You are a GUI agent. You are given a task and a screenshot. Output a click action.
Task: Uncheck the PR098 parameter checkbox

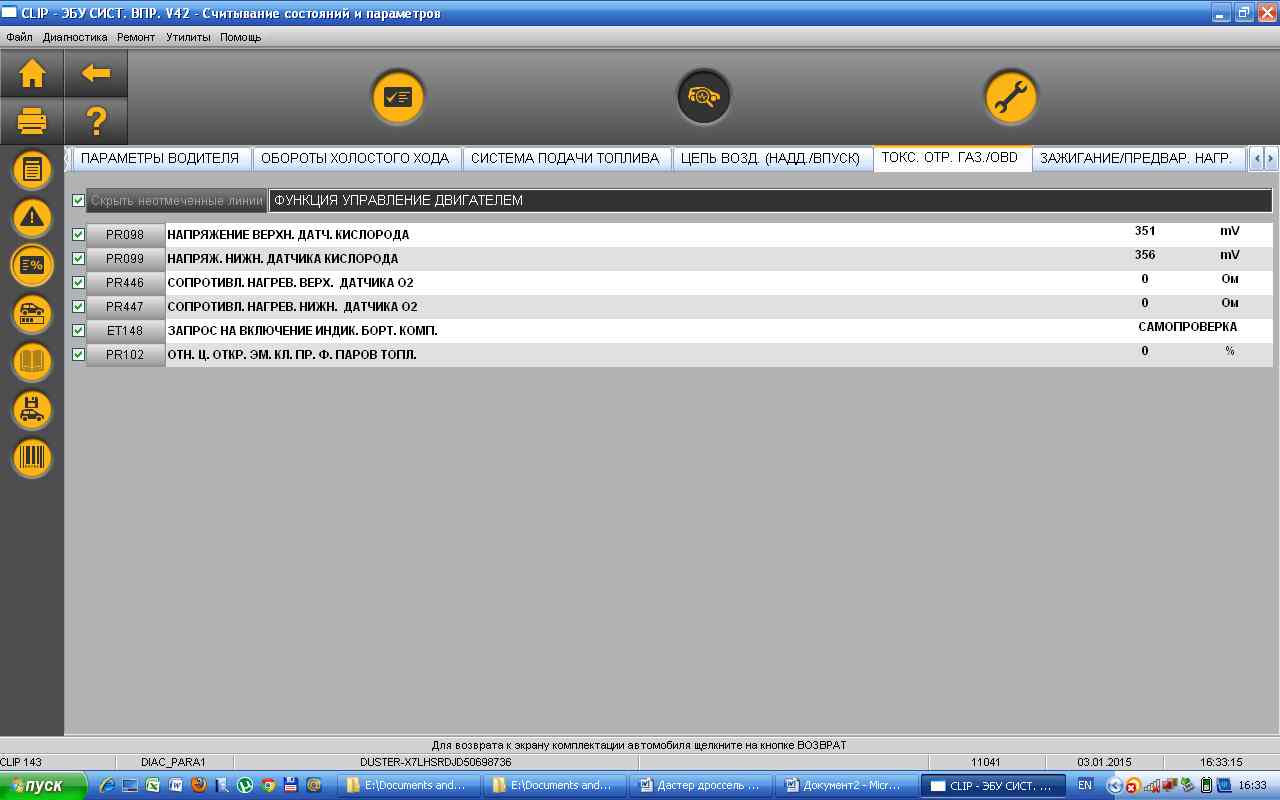click(x=79, y=235)
